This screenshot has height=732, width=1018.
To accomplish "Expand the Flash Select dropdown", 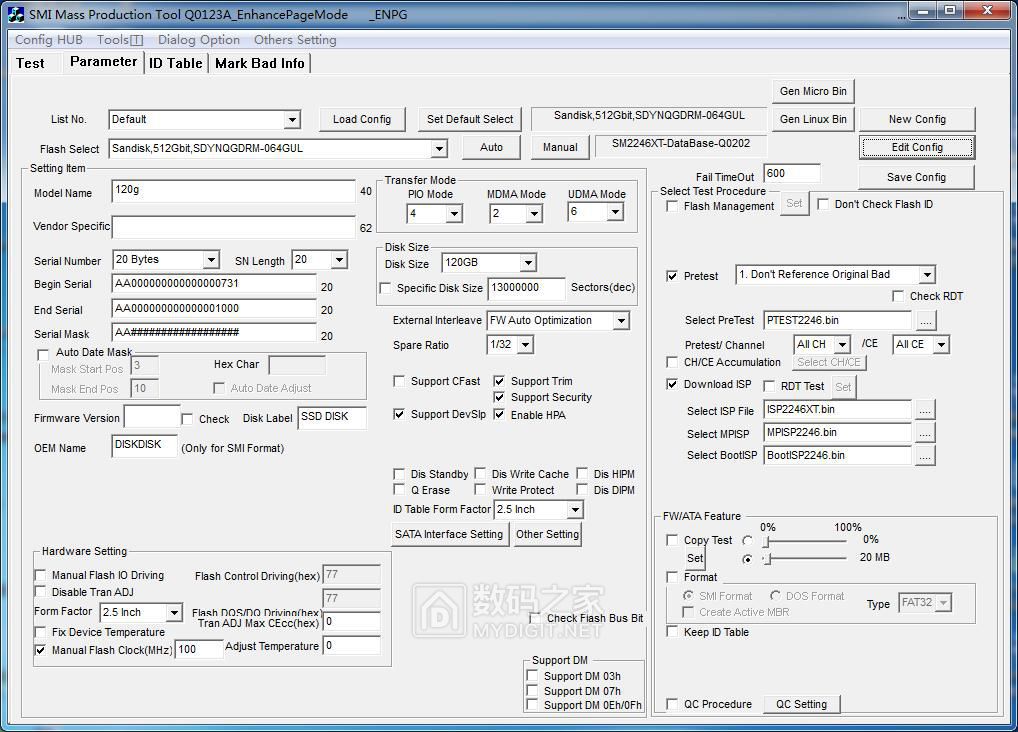I will click(438, 149).
